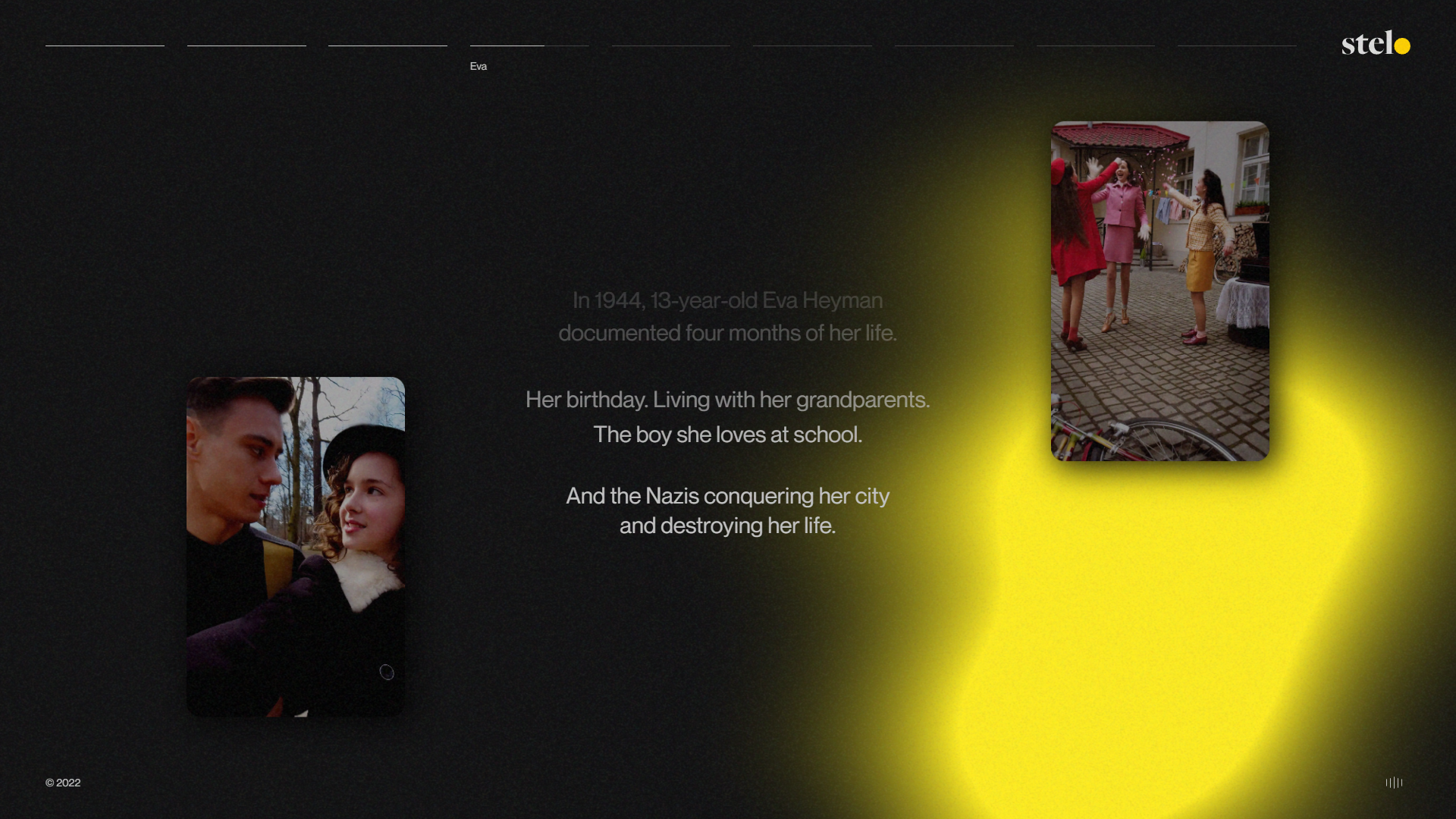Jump to the fifth navigation segment
The height and width of the screenshot is (819, 1456).
coord(671,45)
